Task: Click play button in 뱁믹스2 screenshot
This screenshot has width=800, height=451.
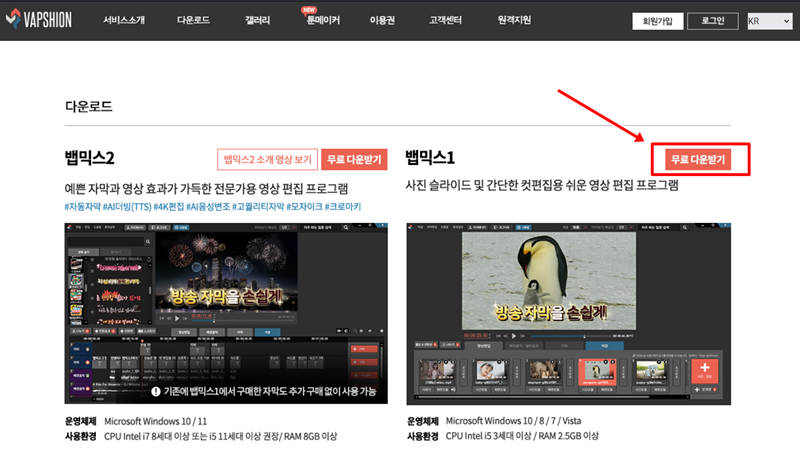Action: (177, 318)
